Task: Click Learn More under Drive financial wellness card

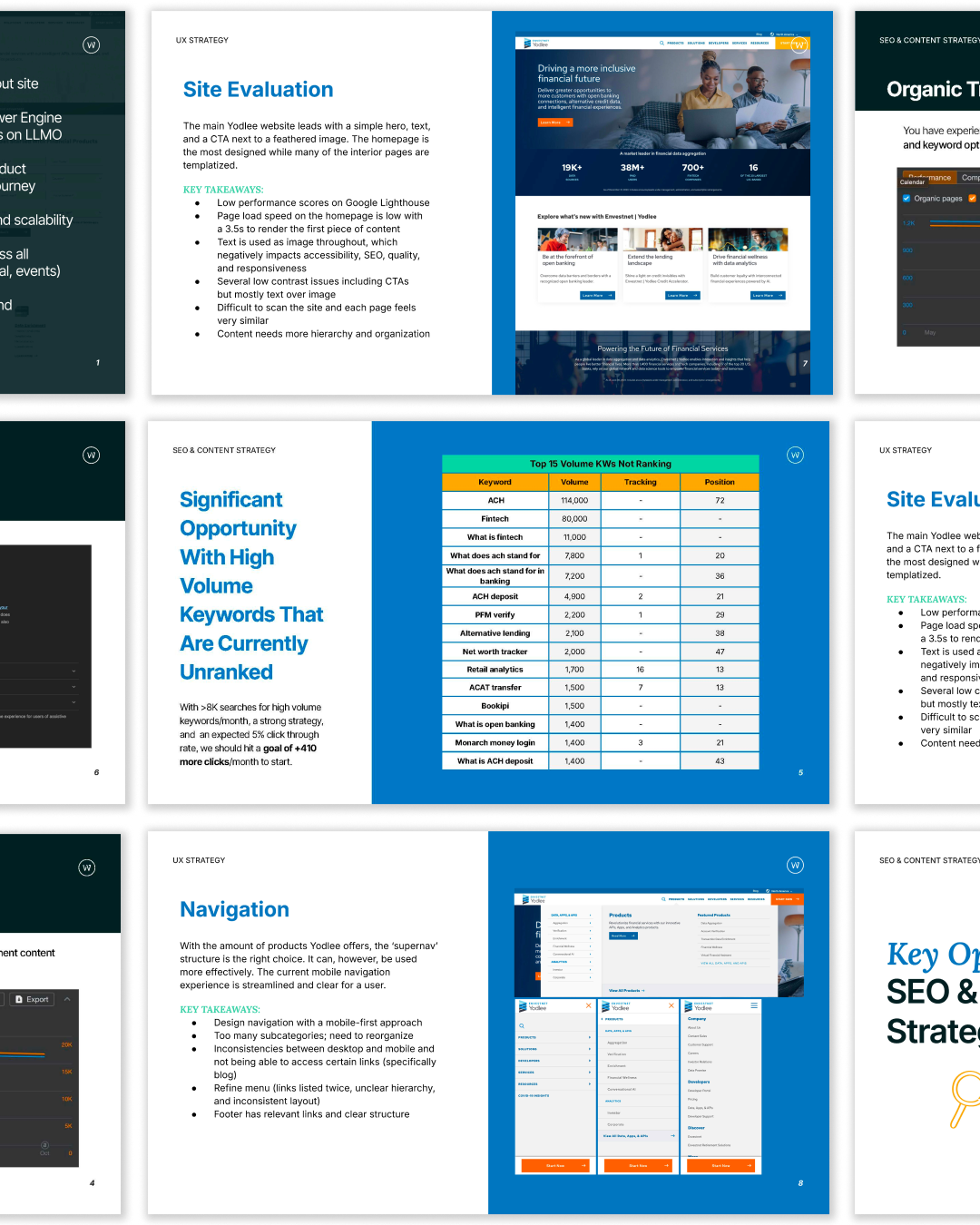Action: [768, 296]
